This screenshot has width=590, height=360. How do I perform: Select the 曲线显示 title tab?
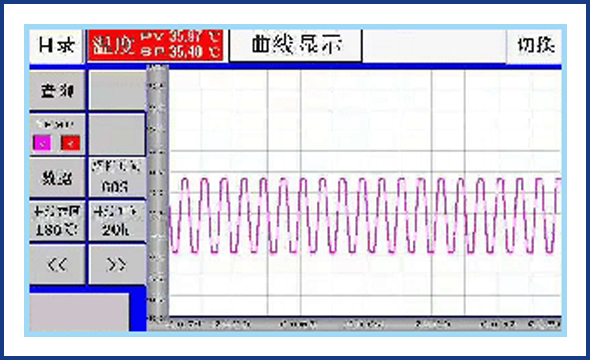[x=296, y=45]
